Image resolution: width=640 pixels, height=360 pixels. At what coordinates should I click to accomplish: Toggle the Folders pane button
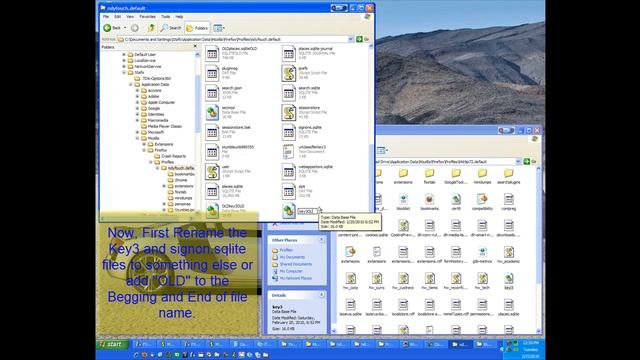[x=197, y=28]
